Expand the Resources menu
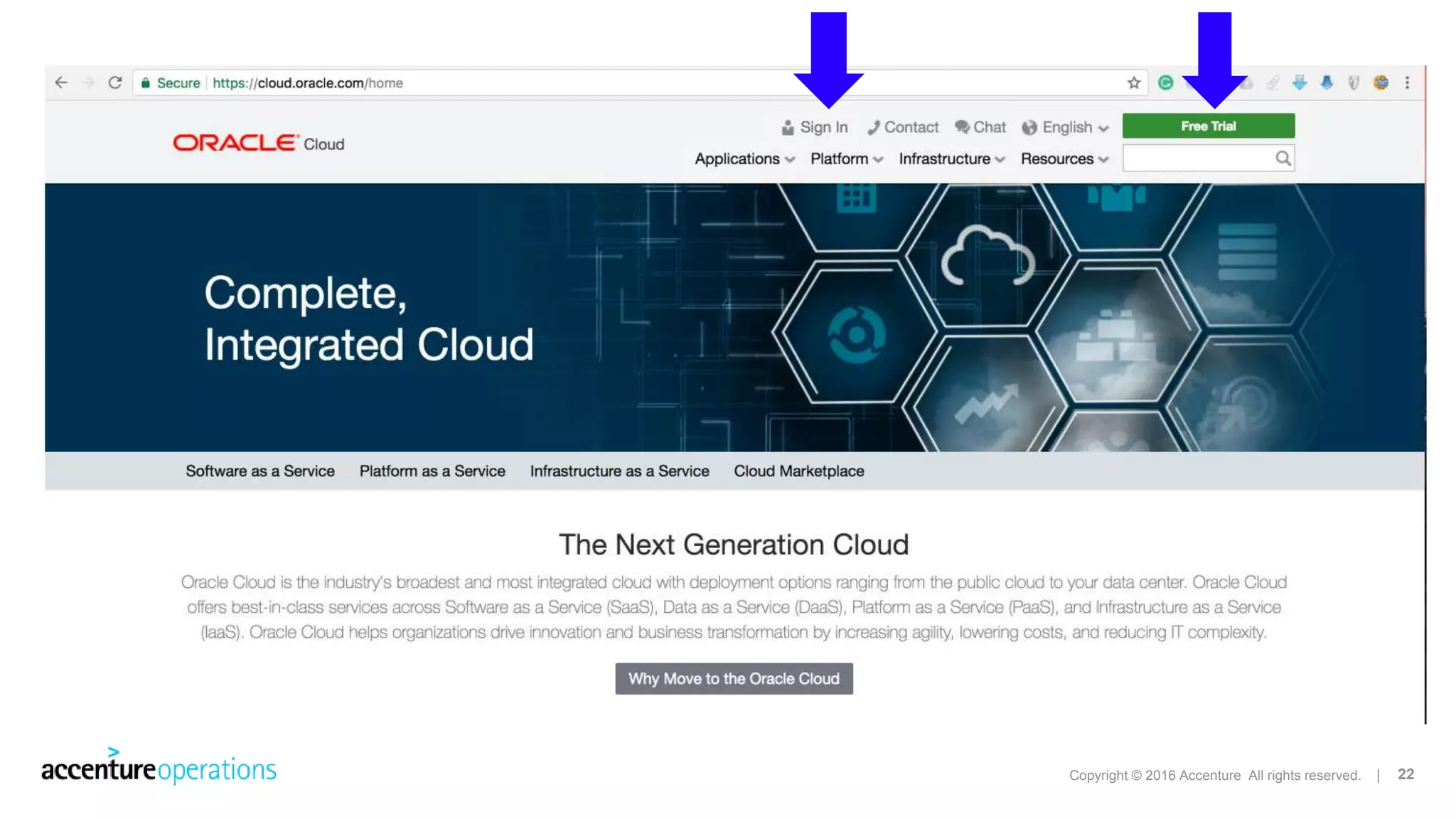This screenshot has height=819, width=1456. pos(1064,159)
